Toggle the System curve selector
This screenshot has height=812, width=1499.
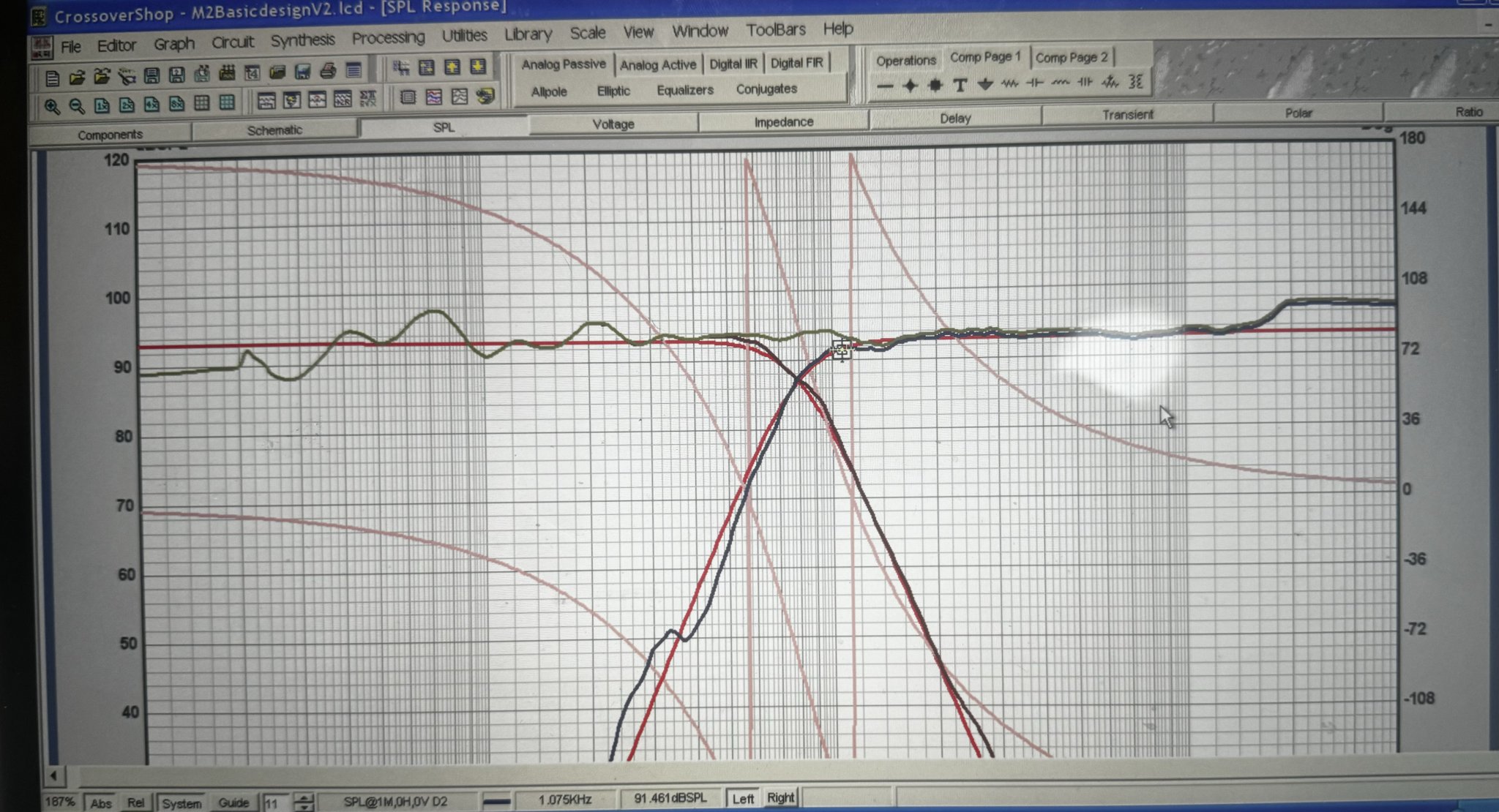coord(182,803)
